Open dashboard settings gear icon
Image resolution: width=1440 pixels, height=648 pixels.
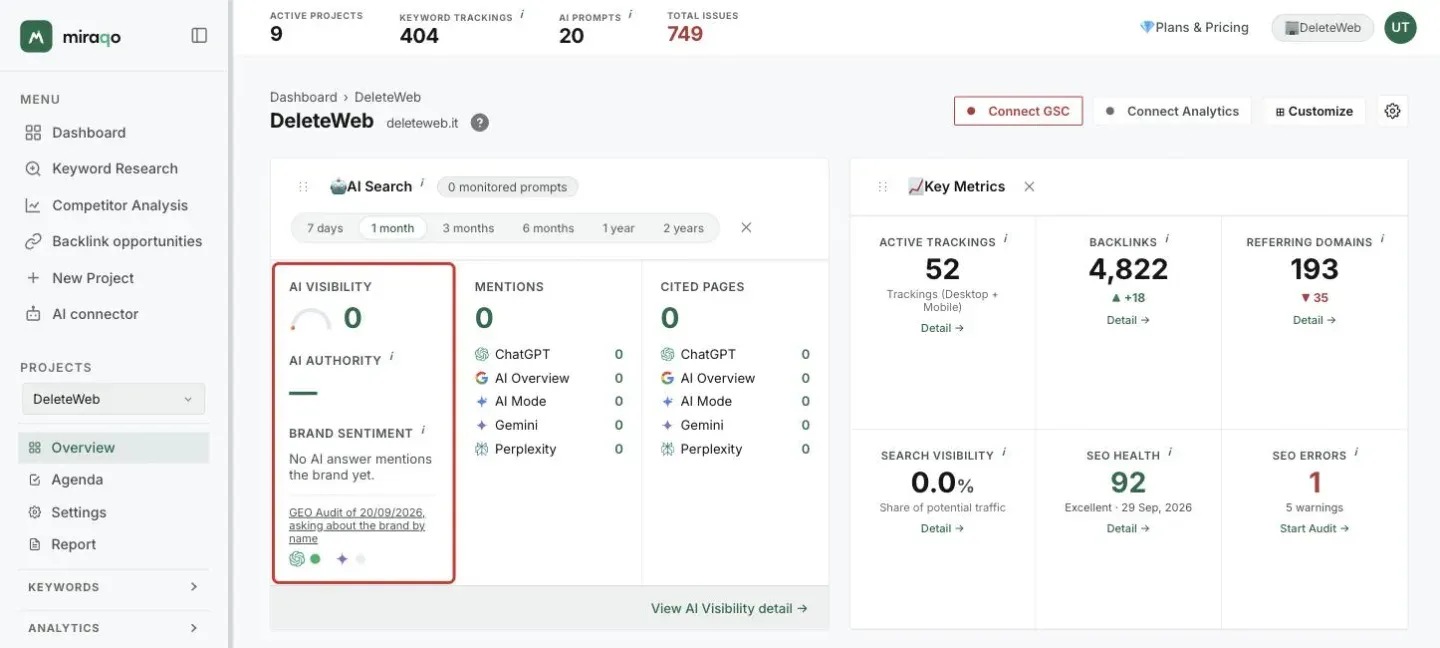1392,111
